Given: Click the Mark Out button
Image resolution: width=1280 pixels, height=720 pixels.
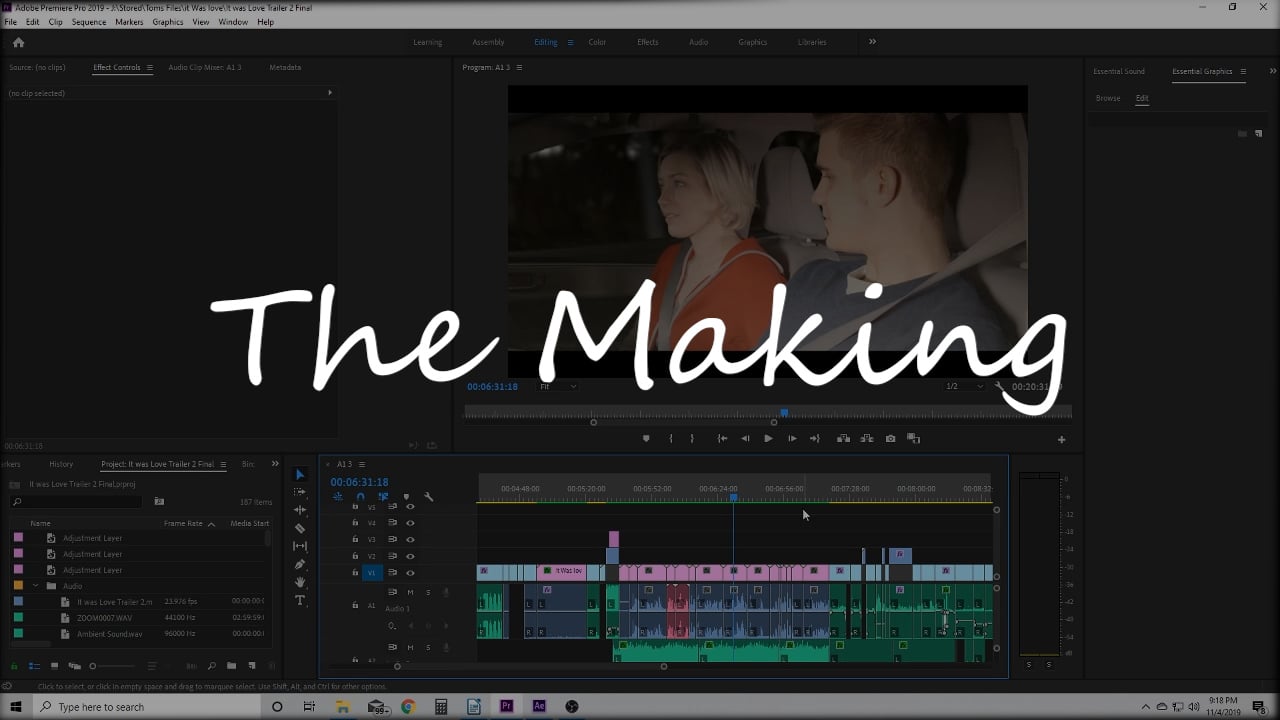Looking at the screenshot, I should coord(692,439).
